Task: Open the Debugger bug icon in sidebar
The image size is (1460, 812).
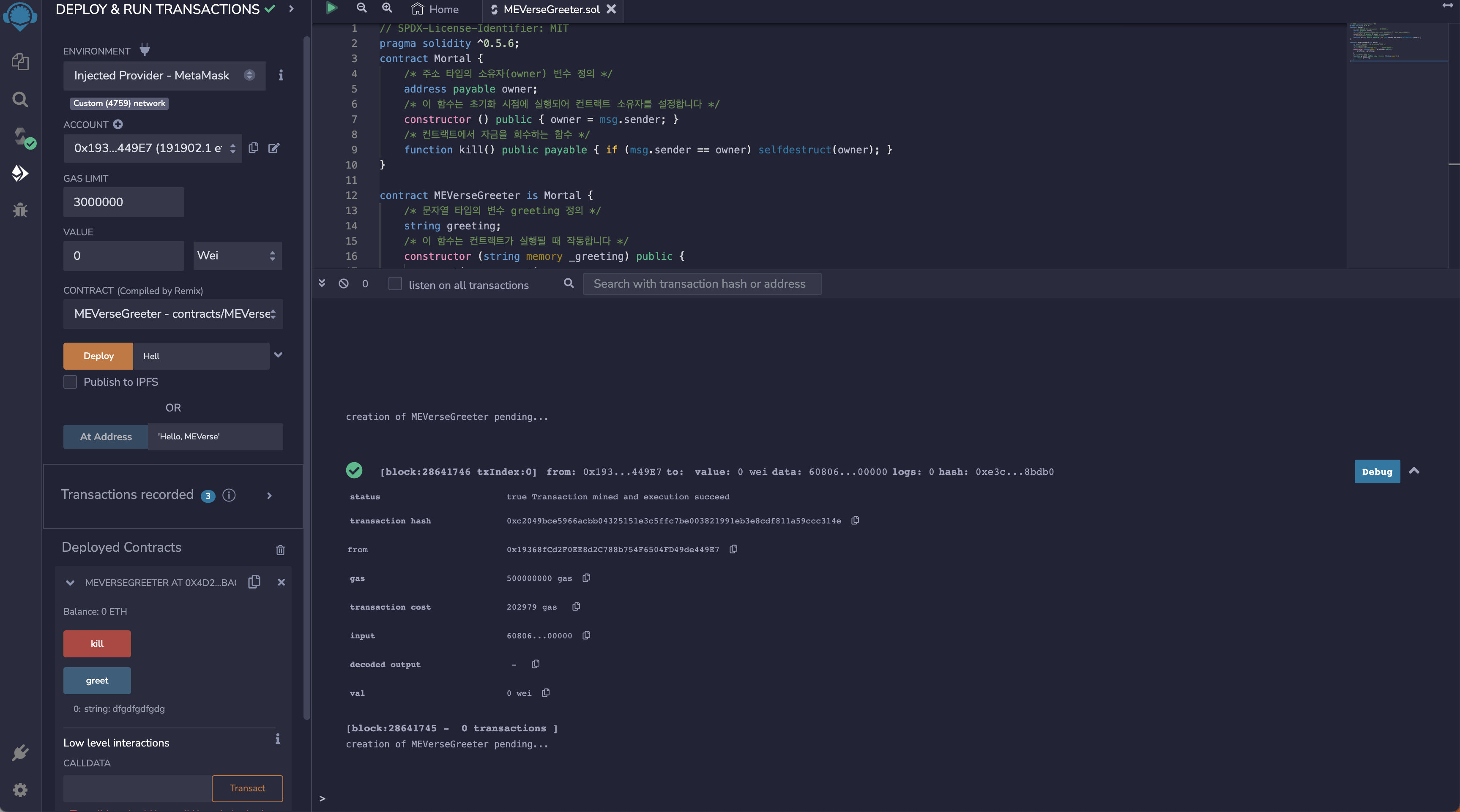Action: click(x=20, y=210)
